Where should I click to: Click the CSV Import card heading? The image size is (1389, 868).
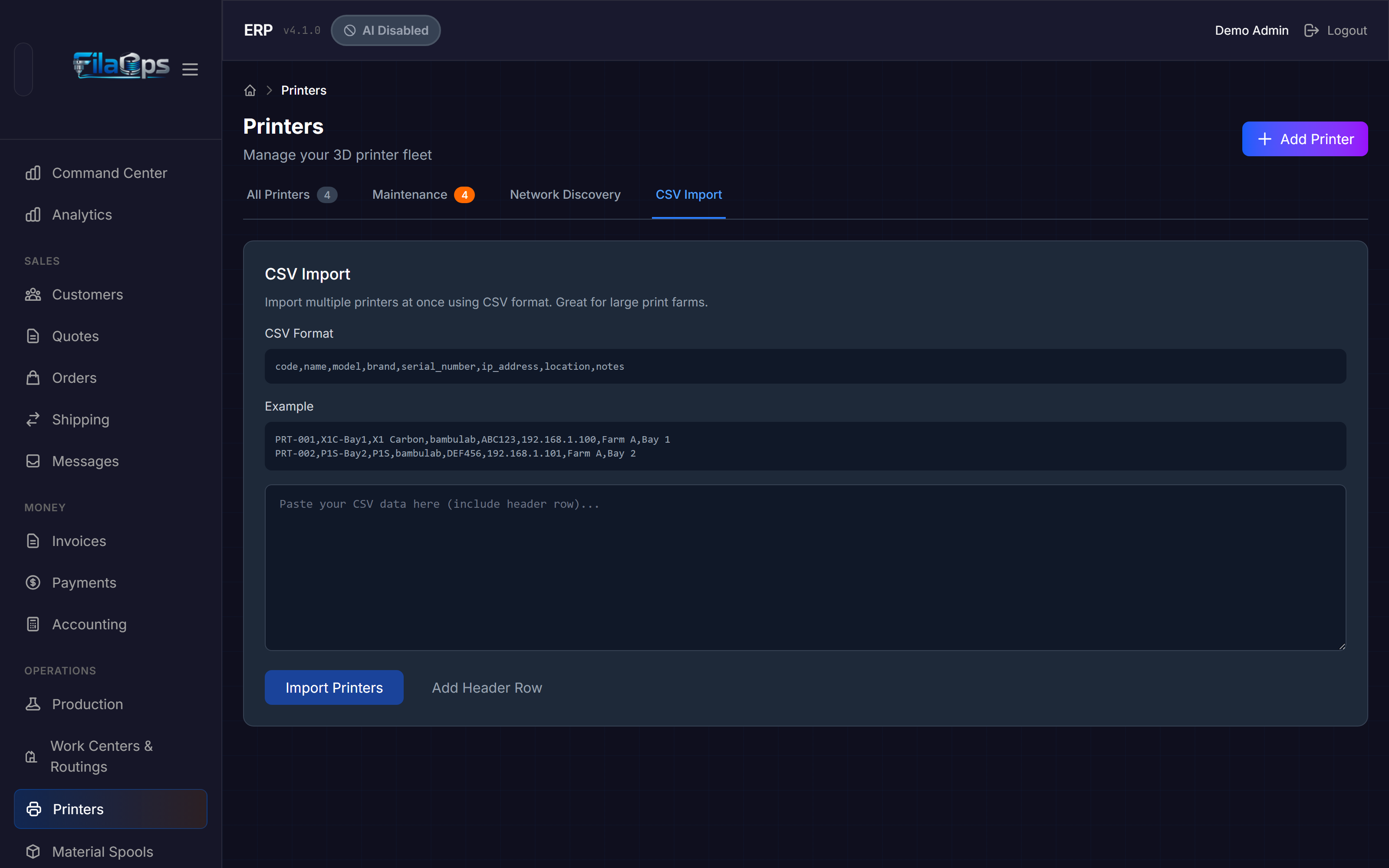(307, 274)
